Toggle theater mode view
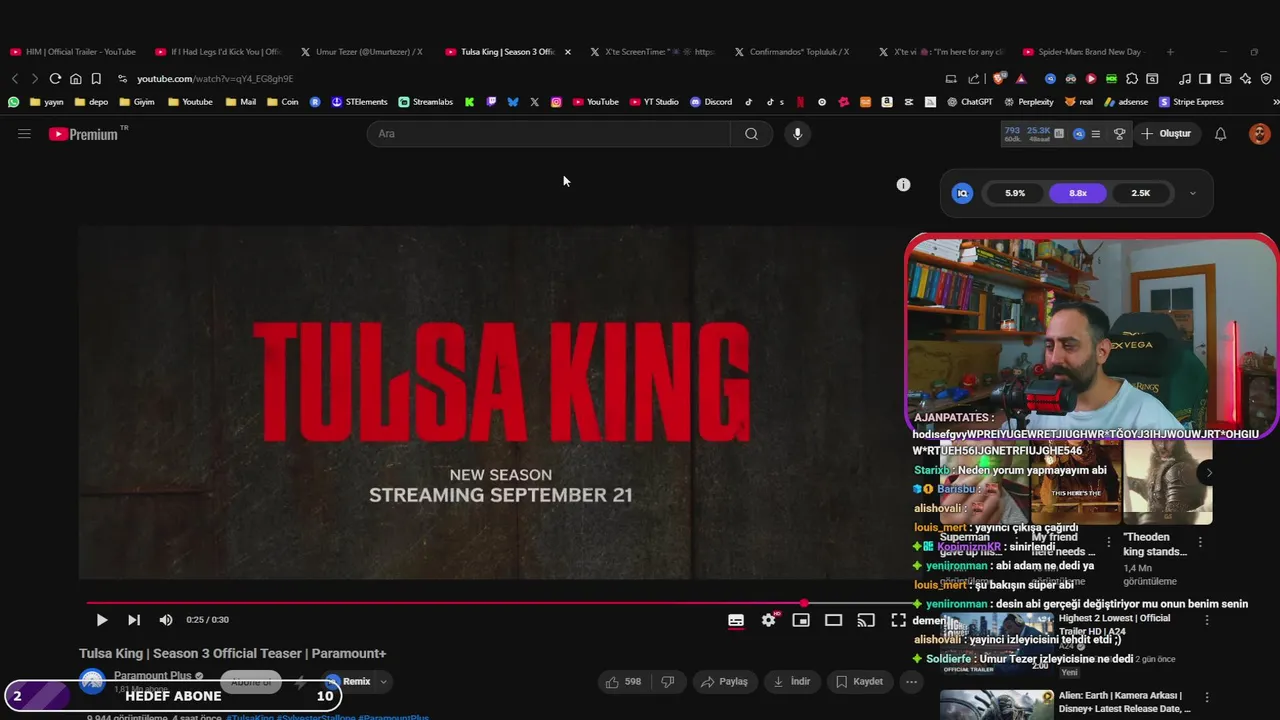 pos(833,620)
